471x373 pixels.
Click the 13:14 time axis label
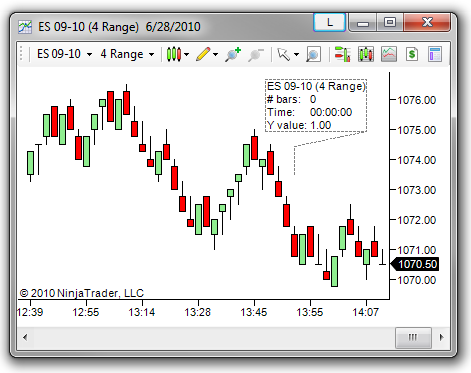(142, 312)
